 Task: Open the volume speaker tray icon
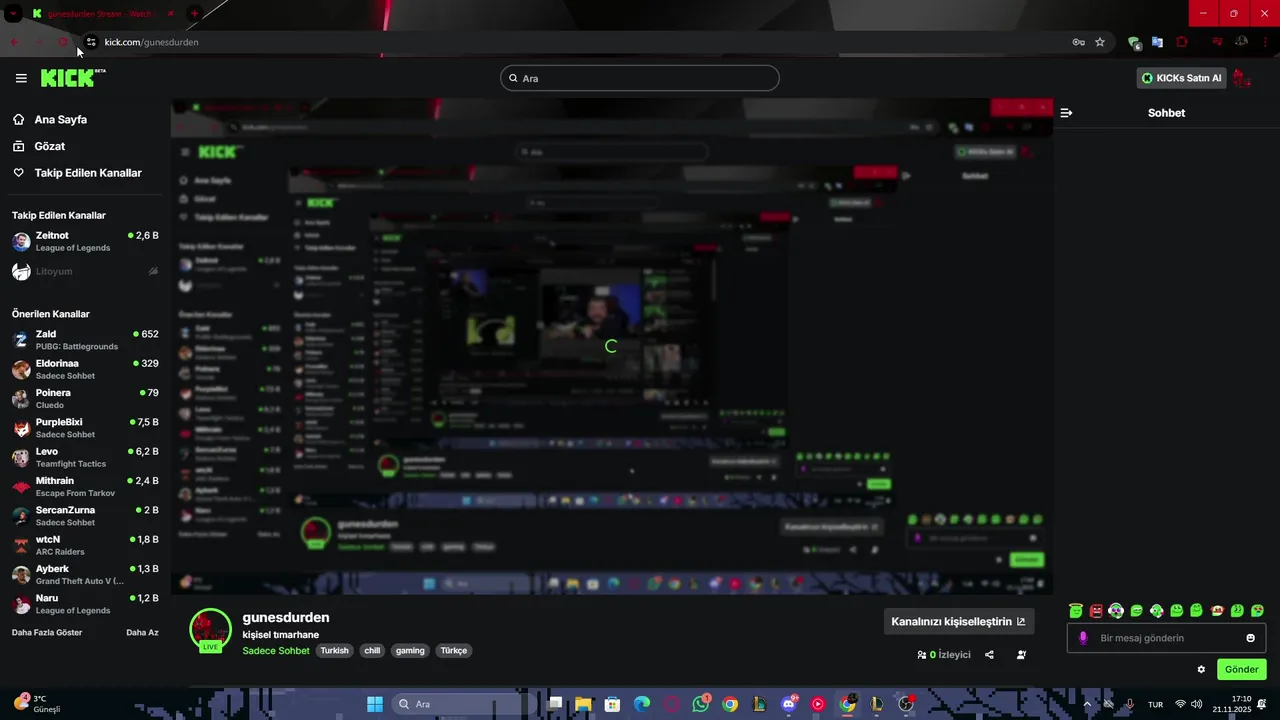[x=1197, y=704]
